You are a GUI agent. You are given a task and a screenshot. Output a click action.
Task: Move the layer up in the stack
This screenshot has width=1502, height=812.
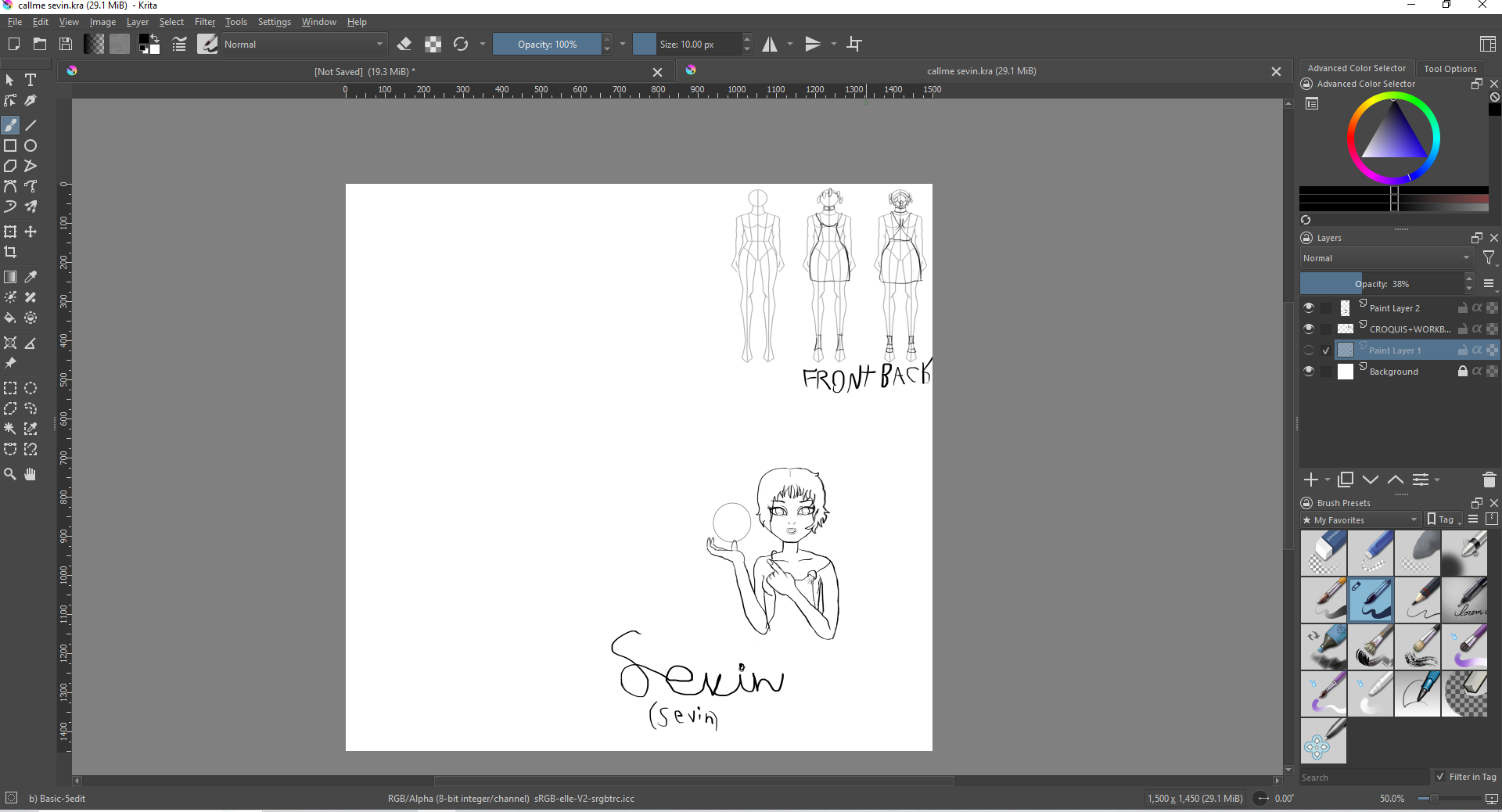(x=1396, y=480)
